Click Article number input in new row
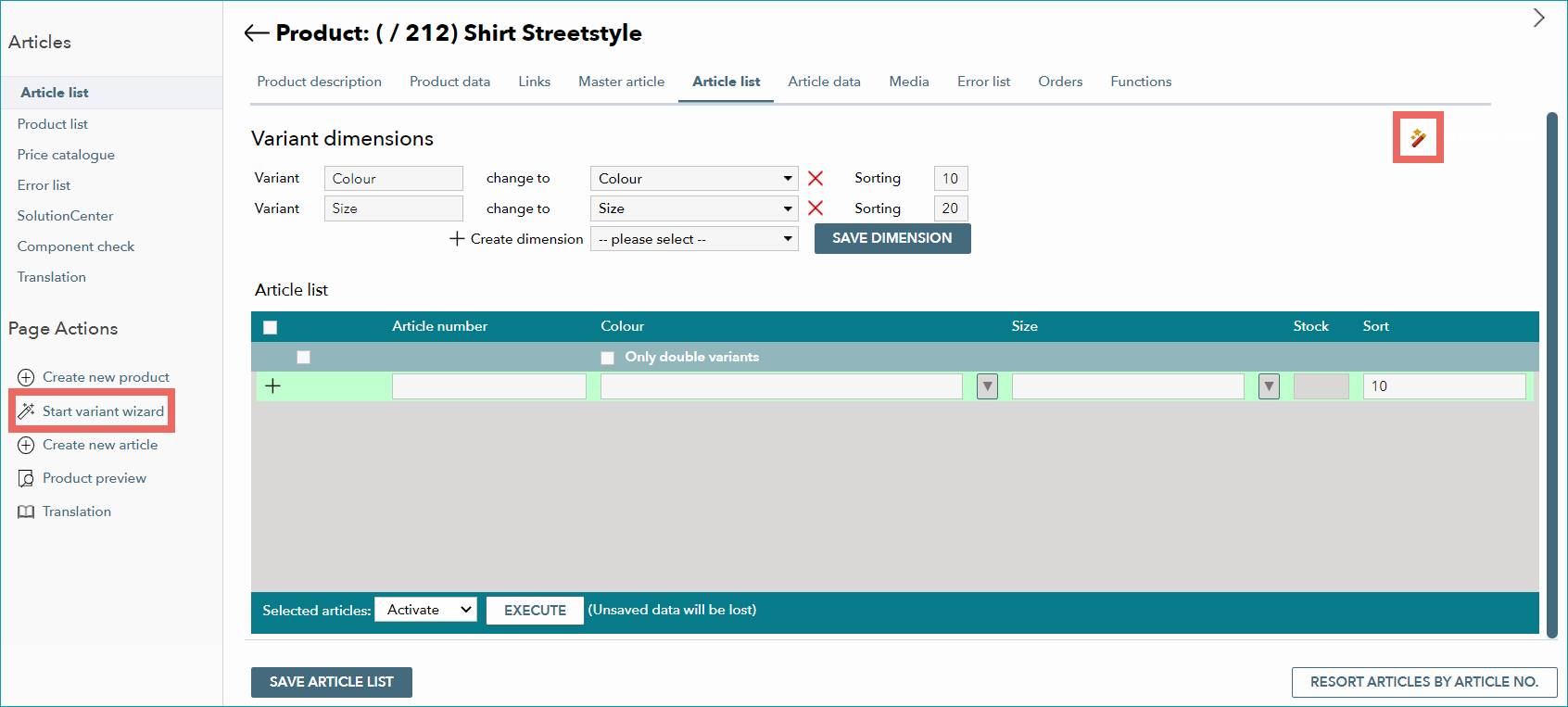The width and height of the screenshot is (1568, 707). [x=489, y=386]
